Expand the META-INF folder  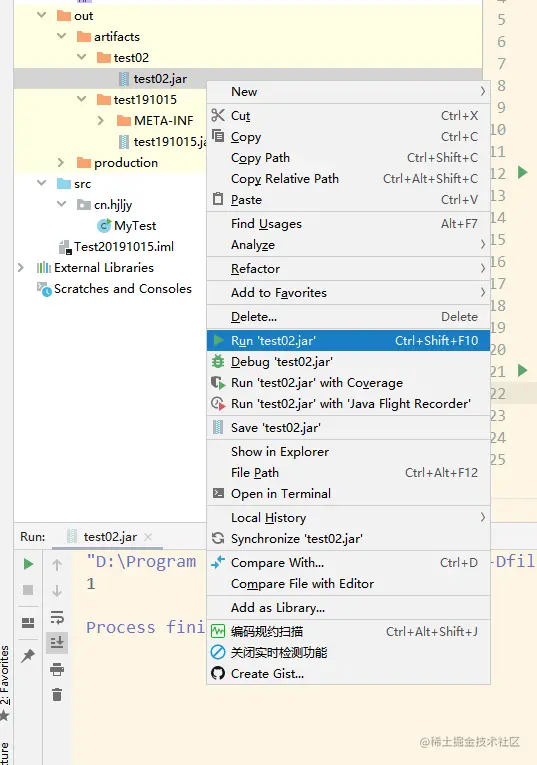tap(101, 120)
